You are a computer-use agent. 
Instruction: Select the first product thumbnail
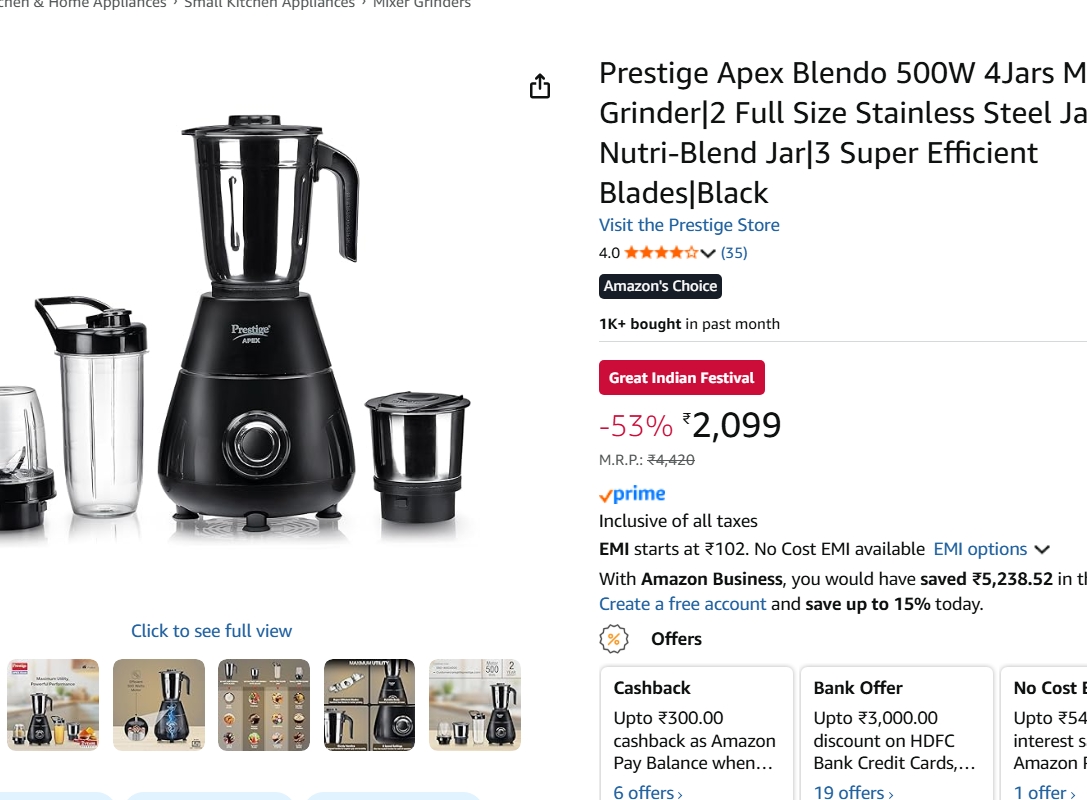(52, 704)
